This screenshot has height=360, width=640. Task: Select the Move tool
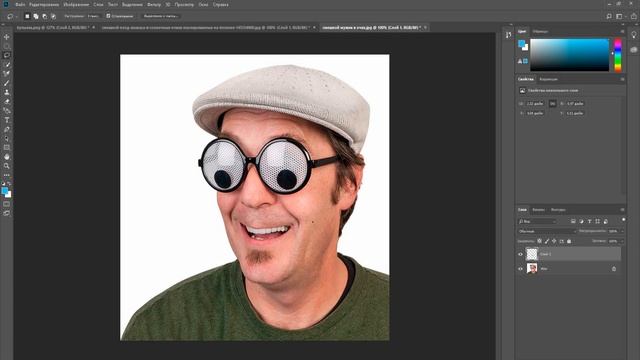[x=7, y=37]
